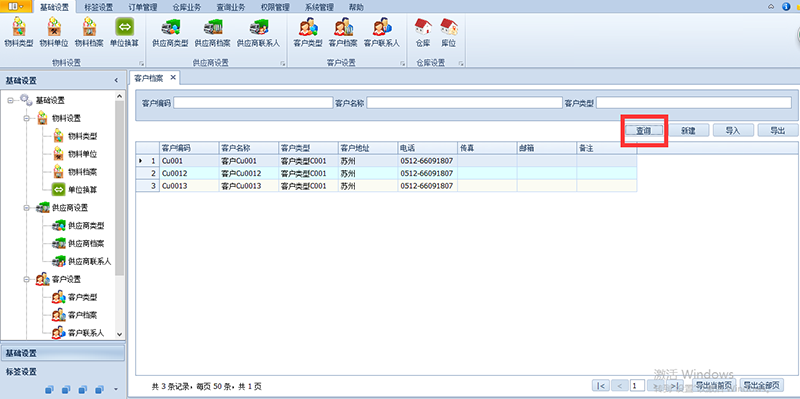Select the row with code Cu0012
800x399 pixels.
click(x=386, y=173)
